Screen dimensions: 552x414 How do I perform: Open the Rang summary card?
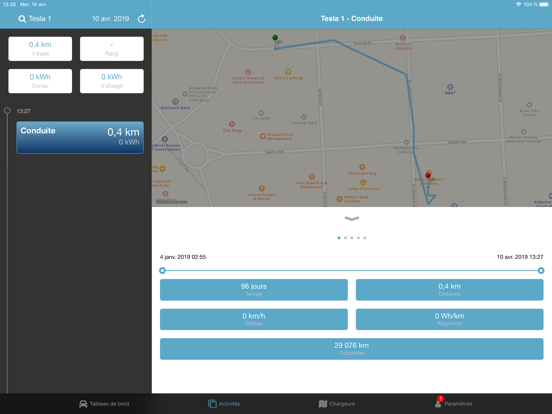click(112, 49)
